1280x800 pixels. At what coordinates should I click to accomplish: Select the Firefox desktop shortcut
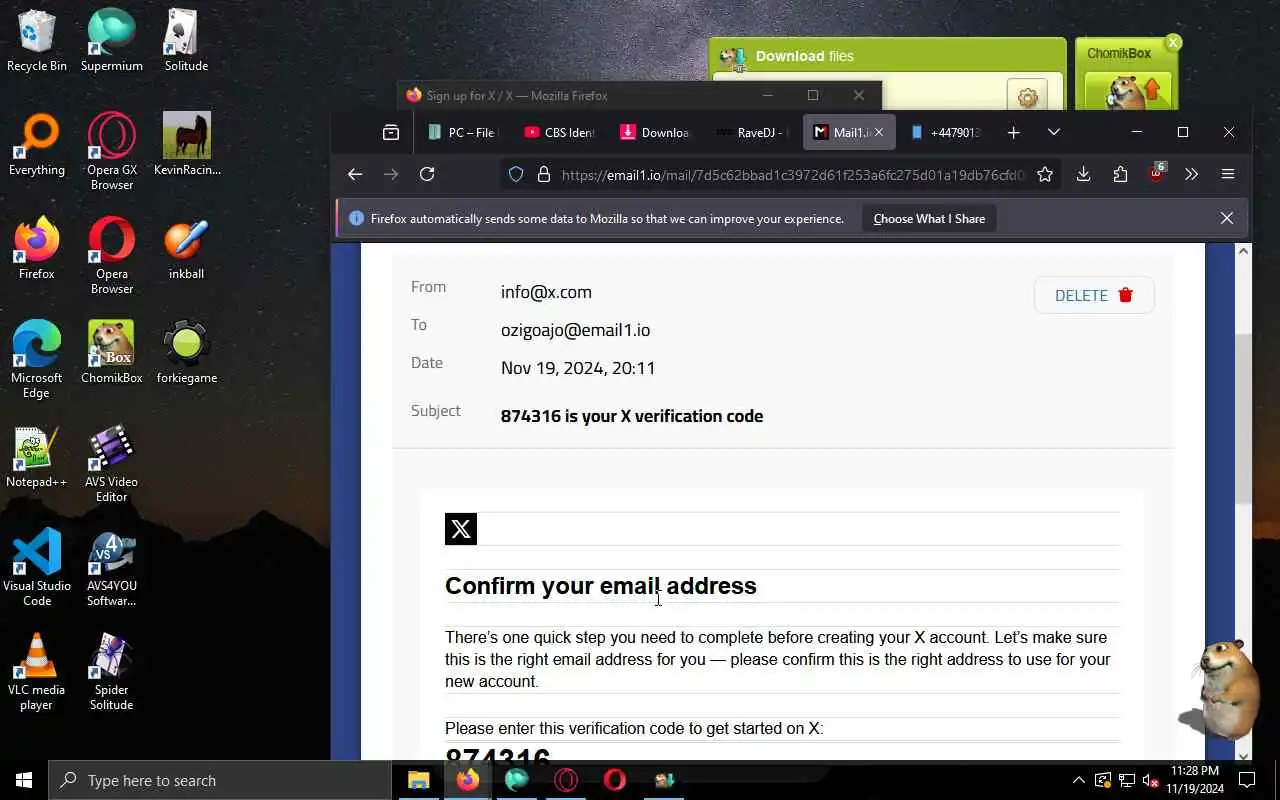click(x=37, y=250)
